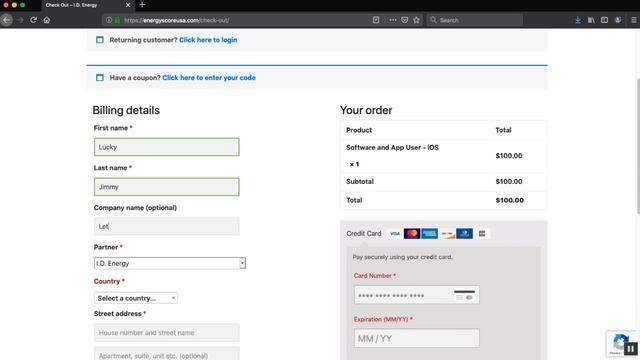
Task: Click the Apartment, suite, unit field
Action: (x=167, y=353)
